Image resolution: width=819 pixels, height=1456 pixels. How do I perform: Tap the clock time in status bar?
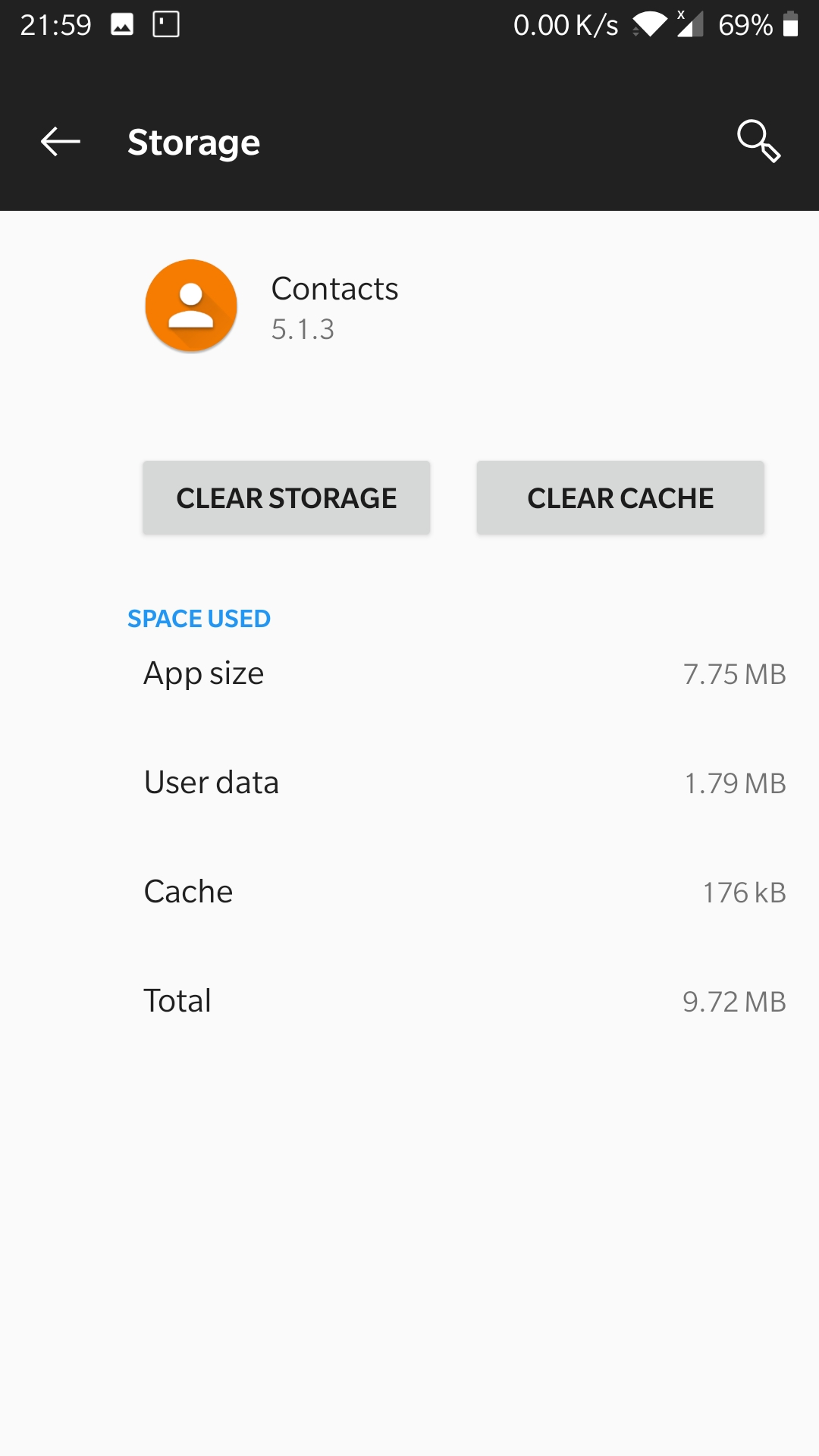(x=55, y=25)
